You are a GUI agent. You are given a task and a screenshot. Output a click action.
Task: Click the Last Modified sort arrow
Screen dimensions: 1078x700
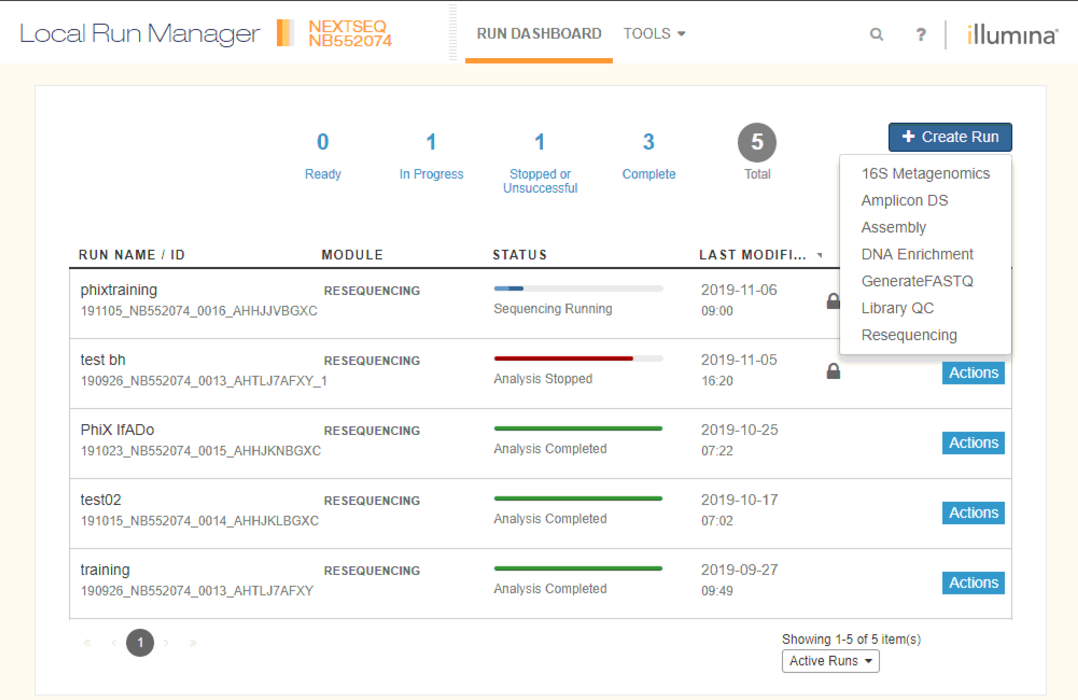pos(820,256)
